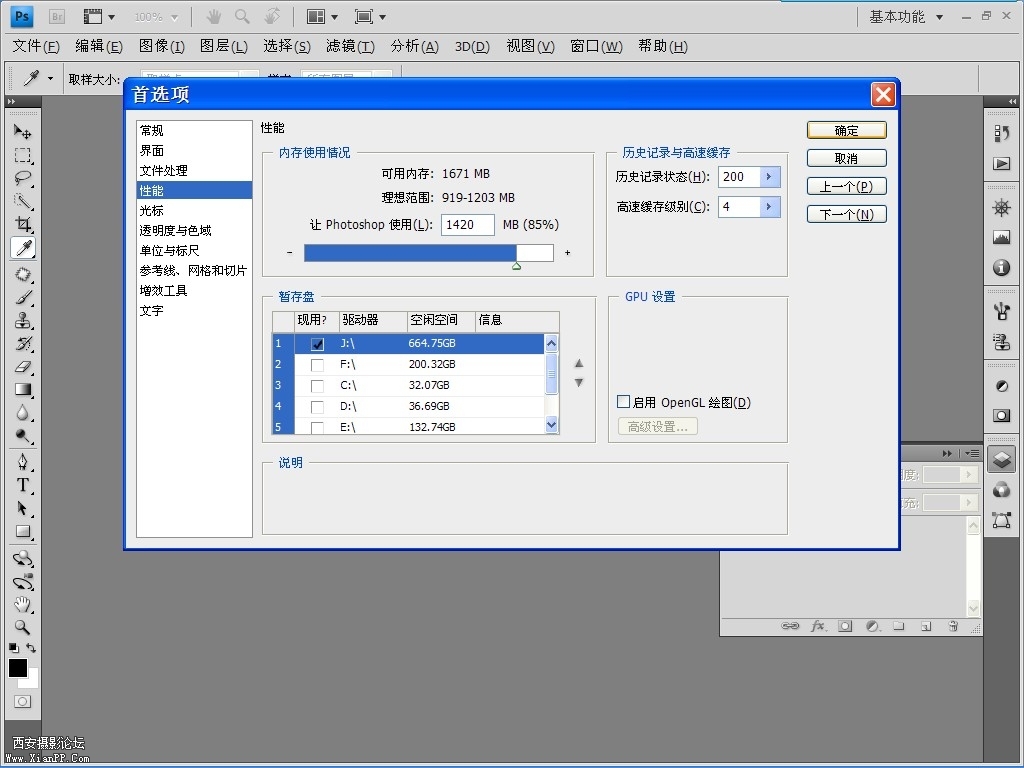
Task: Expand the 基本功能 workspace switcher
Action: (906, 16)
